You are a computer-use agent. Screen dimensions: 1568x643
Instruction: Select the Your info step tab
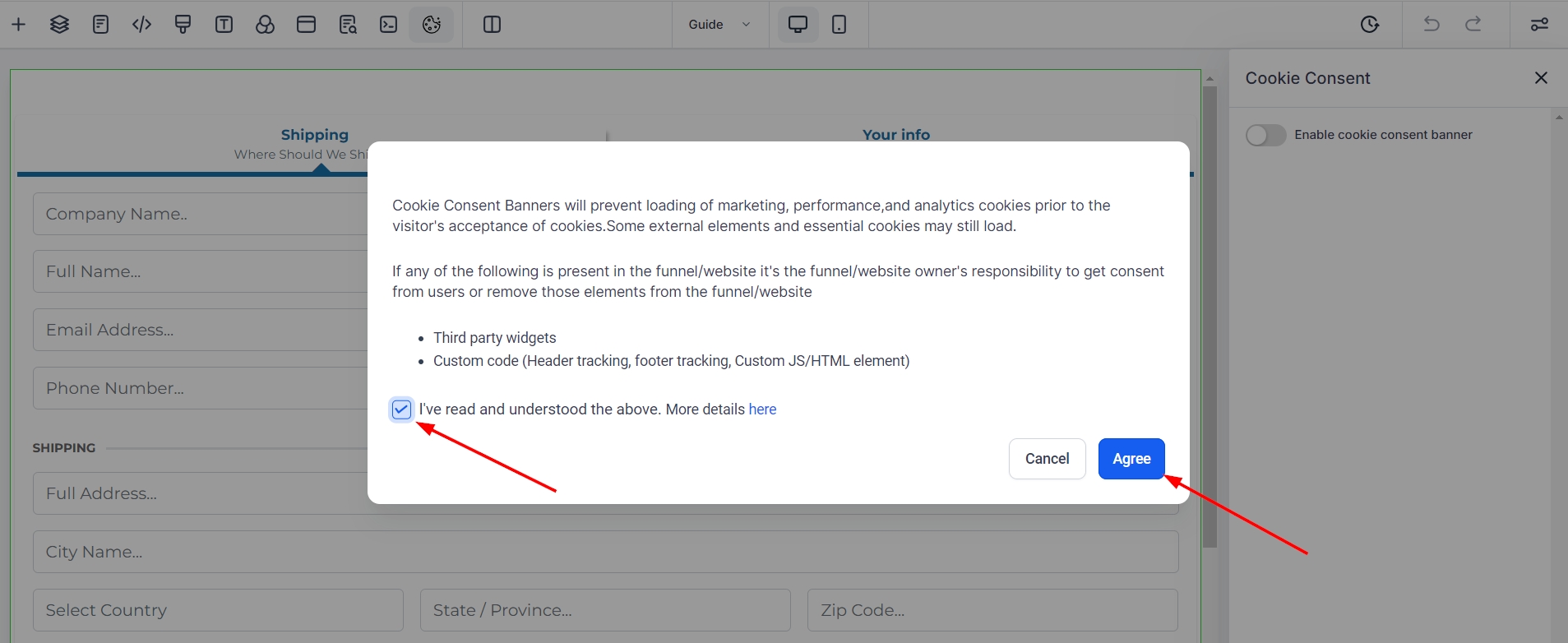(x=895, y=135)
